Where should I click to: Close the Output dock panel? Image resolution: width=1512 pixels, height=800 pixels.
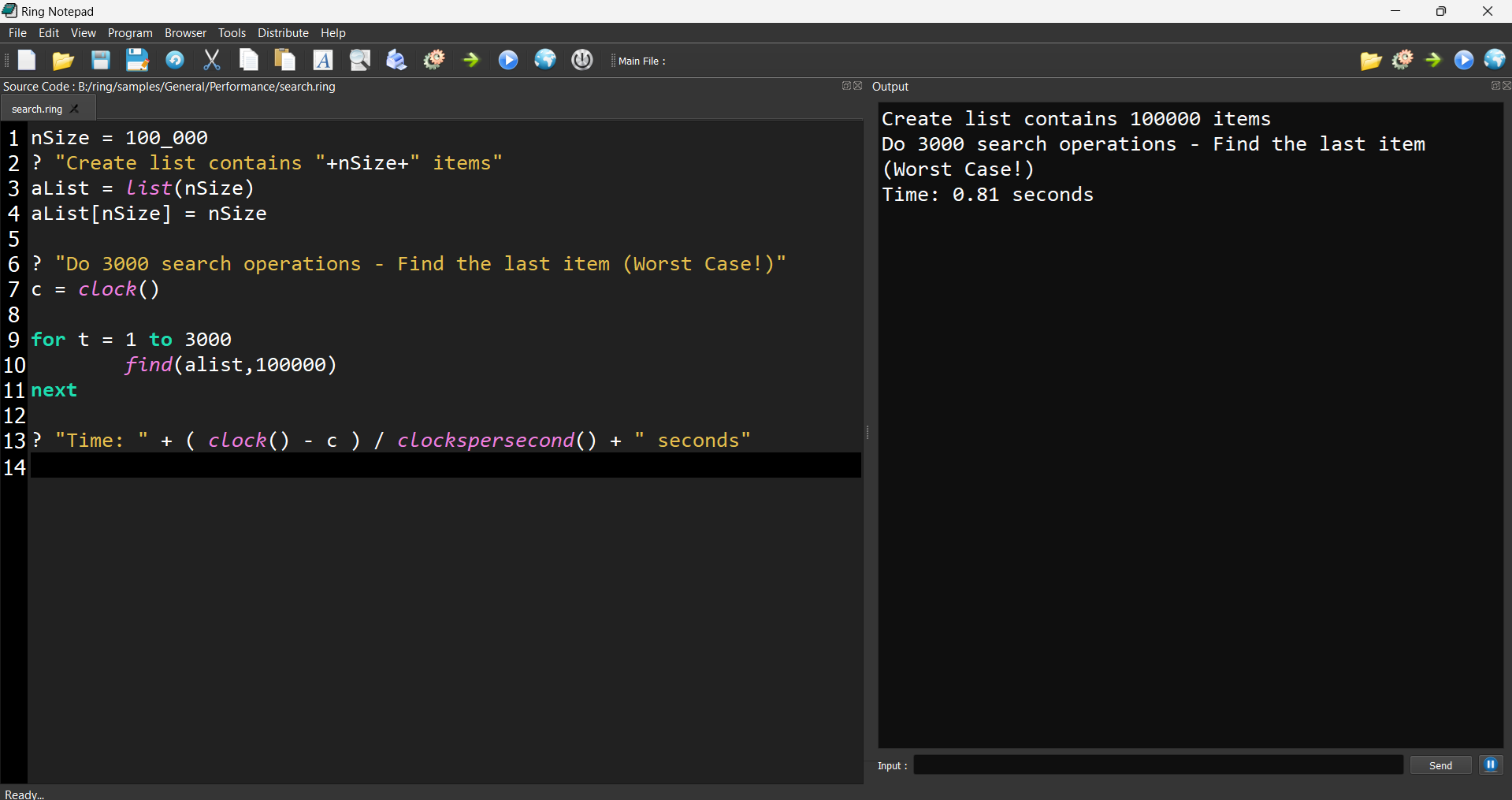point(1506,86)
